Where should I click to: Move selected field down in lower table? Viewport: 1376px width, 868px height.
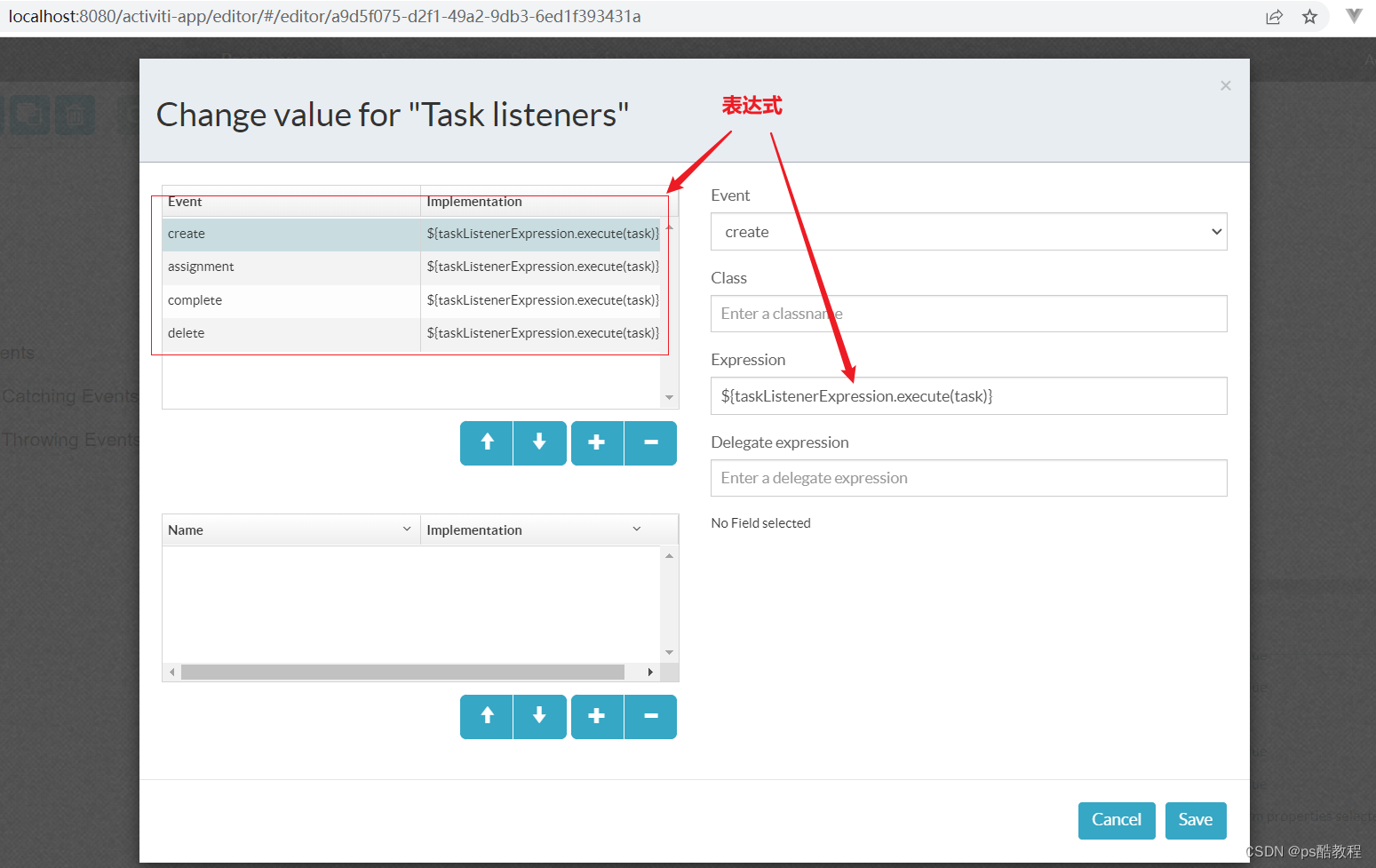point(539,716)
